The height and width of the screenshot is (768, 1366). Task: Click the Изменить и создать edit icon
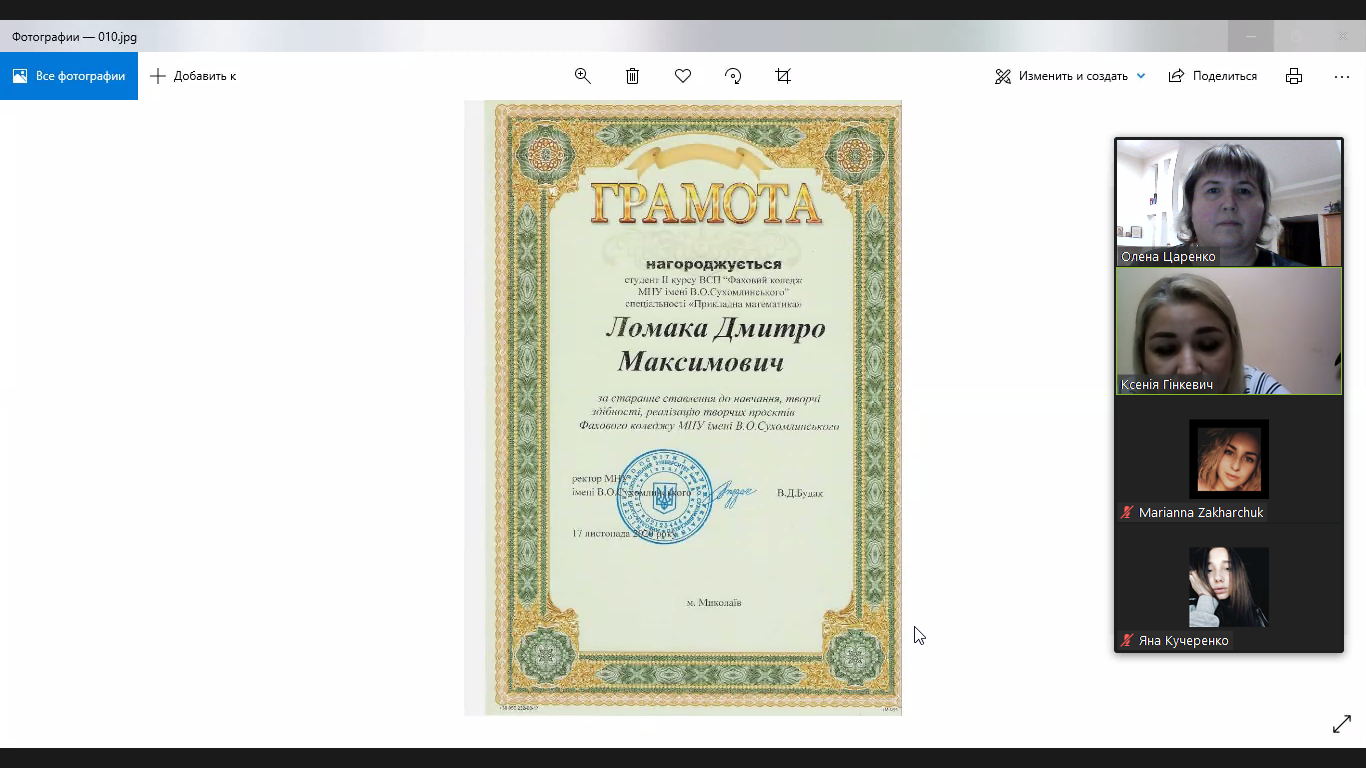(1003, 76)
